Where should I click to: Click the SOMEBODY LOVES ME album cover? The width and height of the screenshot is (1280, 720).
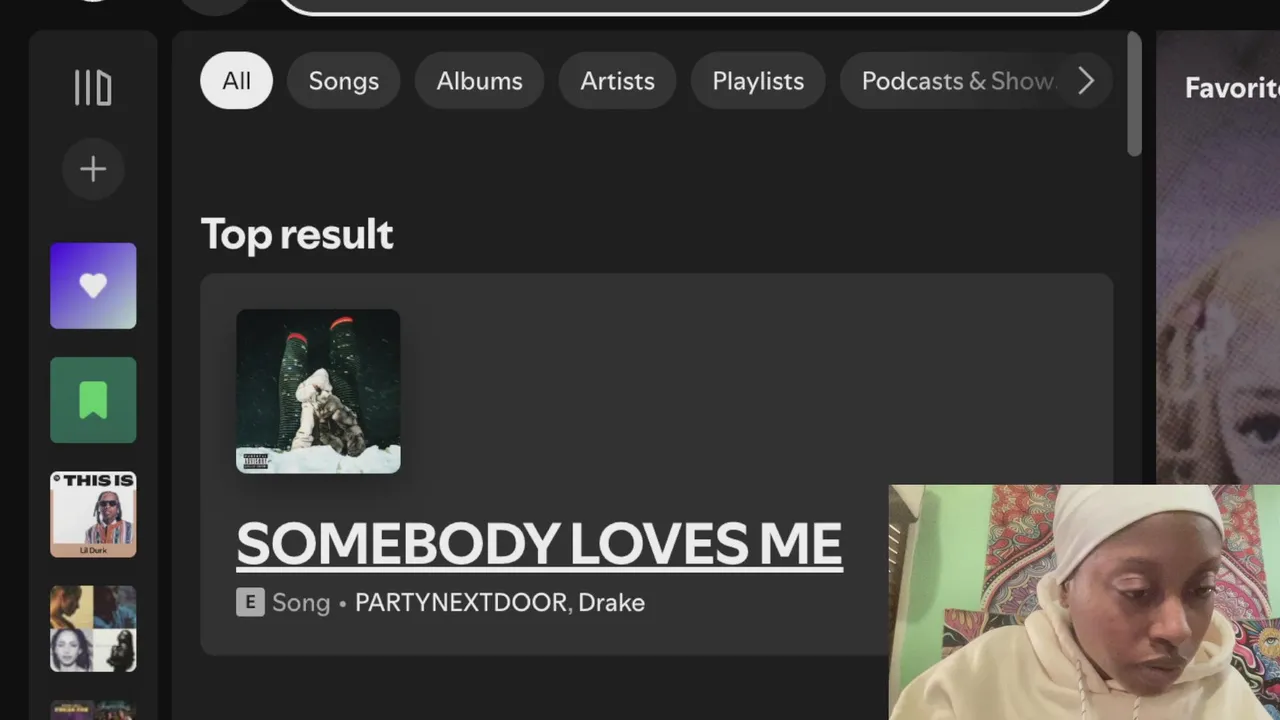tap(318, 391)
